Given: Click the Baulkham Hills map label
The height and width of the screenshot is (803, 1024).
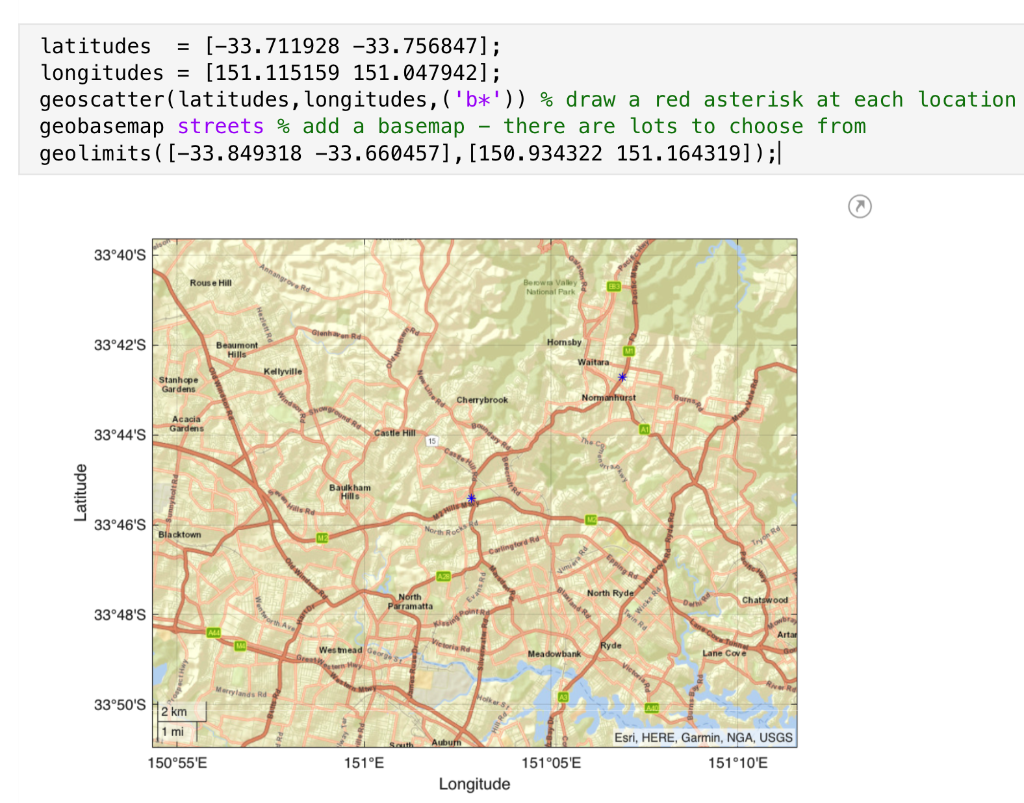Looking at the screenshot, I should [x=350, y=492].
